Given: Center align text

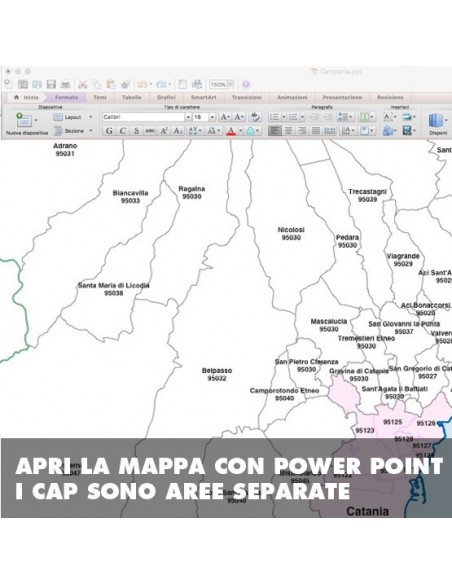Looking at the screenshot, I should (288, 131).
